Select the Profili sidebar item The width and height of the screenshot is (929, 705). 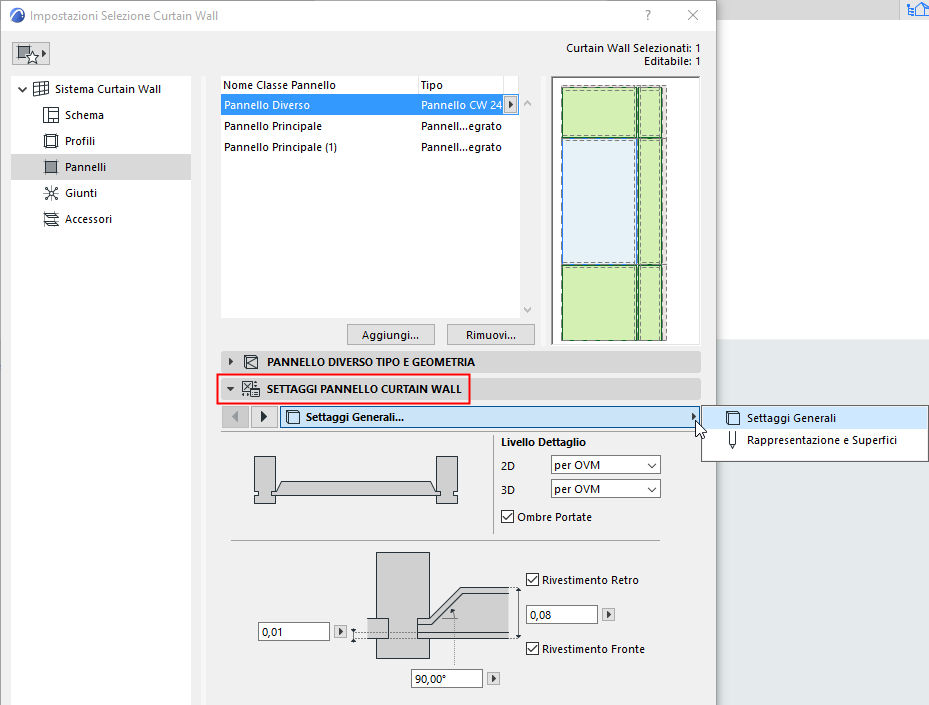[71, 141]
